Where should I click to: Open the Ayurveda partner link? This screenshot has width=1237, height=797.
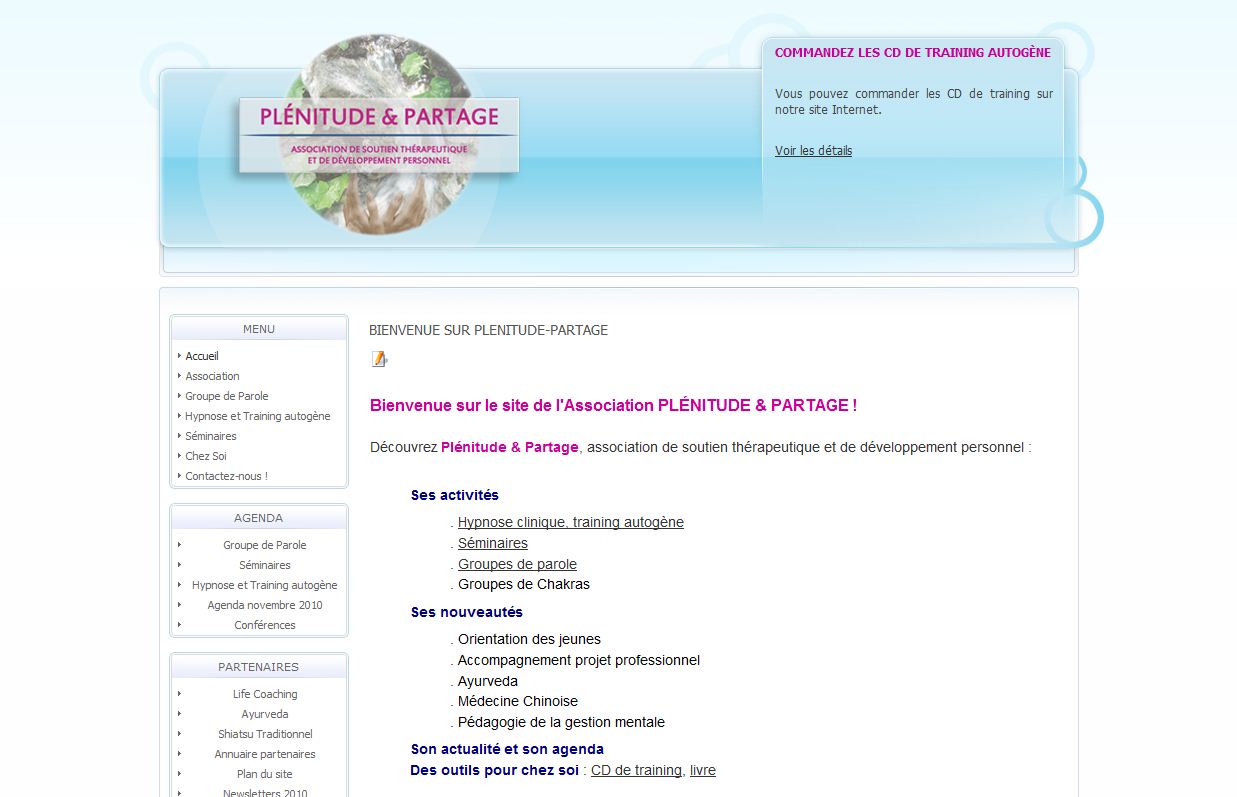265,714
